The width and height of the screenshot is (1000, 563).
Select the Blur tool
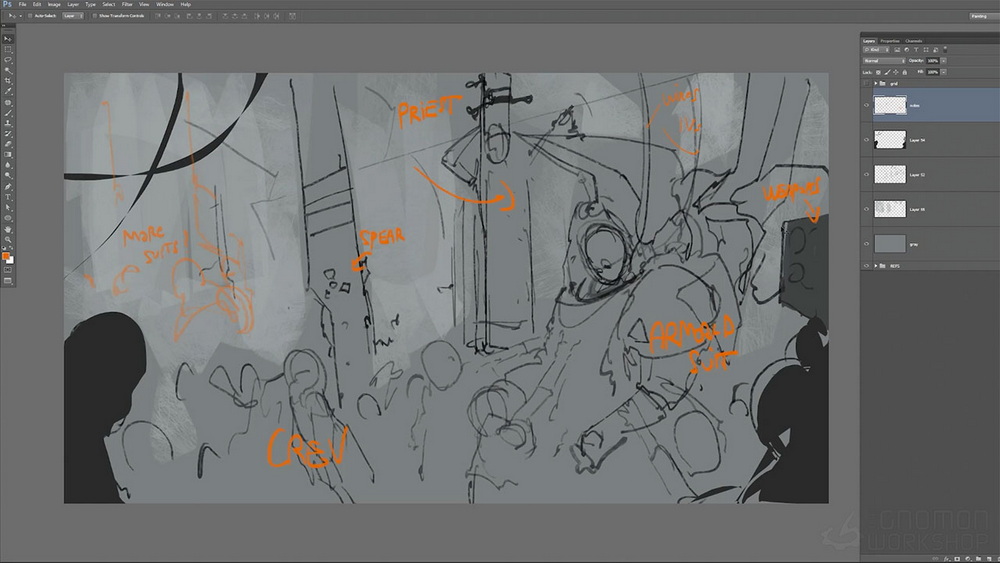8,165
